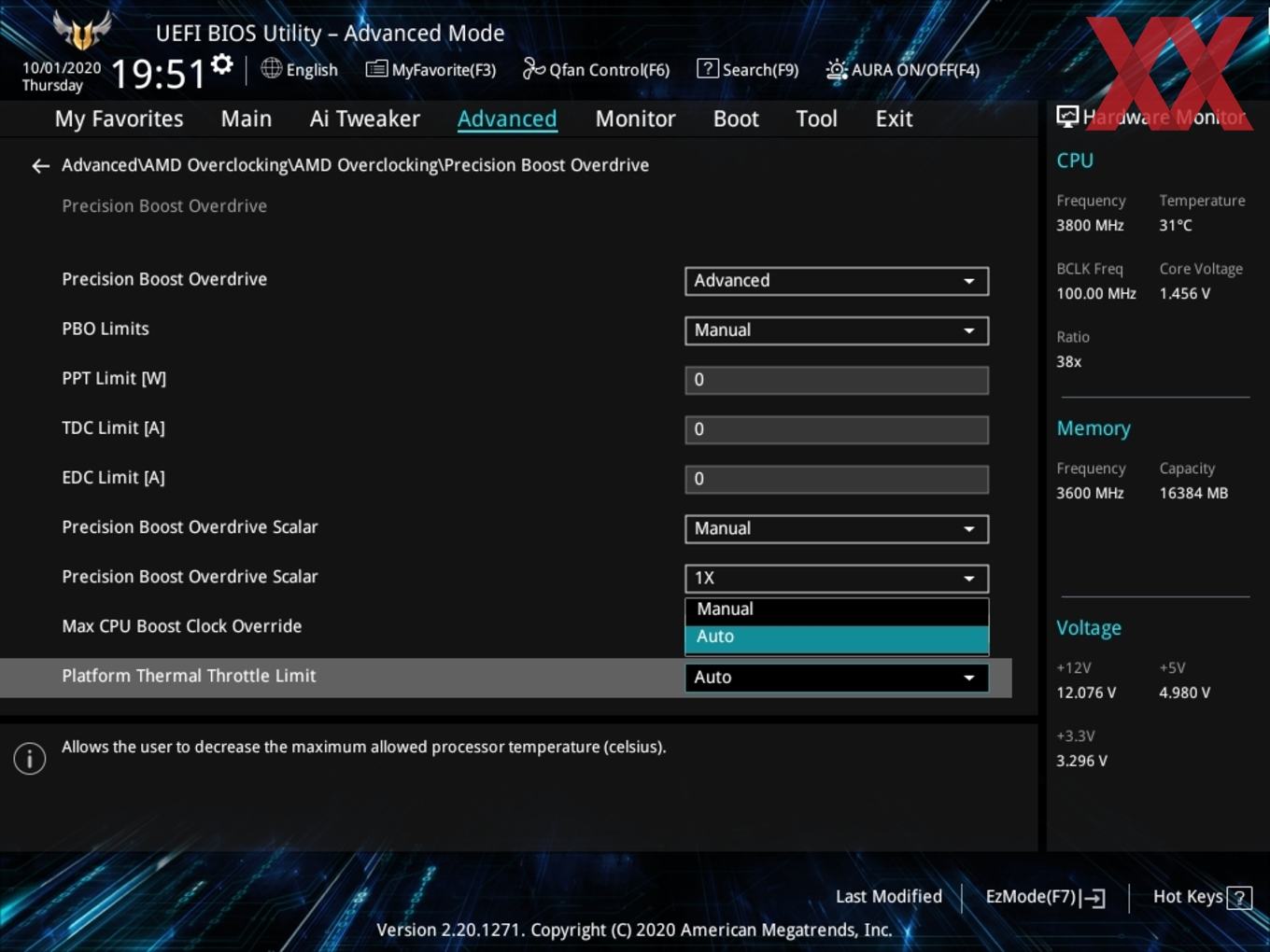Select the PPT Limit [W] label
Screen dimensions: 1270x952
pos(114,378)
